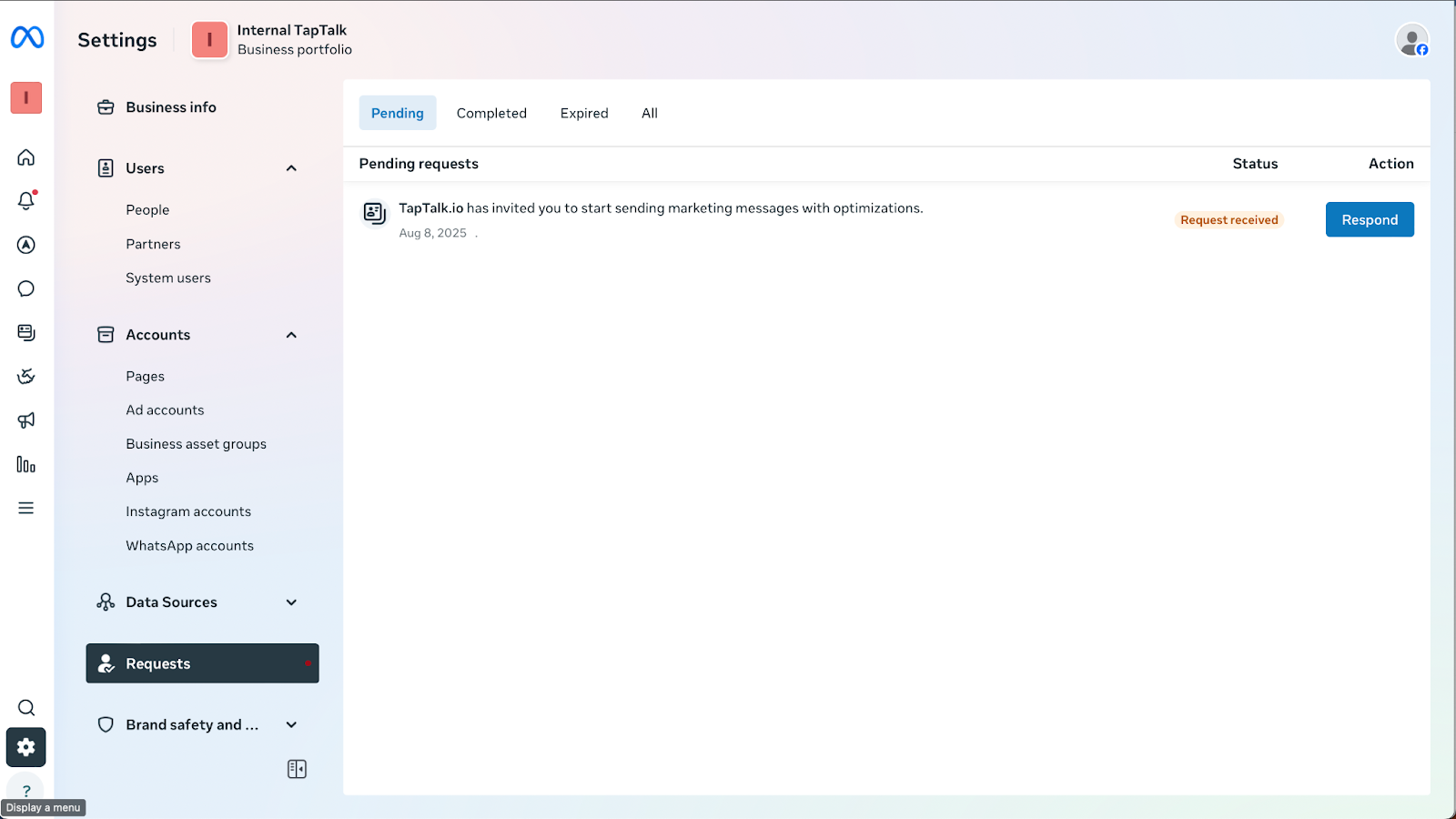Switch to the Completed tab
The height and width of the screenshot is (819, 1456).
[x=491, y=113]
